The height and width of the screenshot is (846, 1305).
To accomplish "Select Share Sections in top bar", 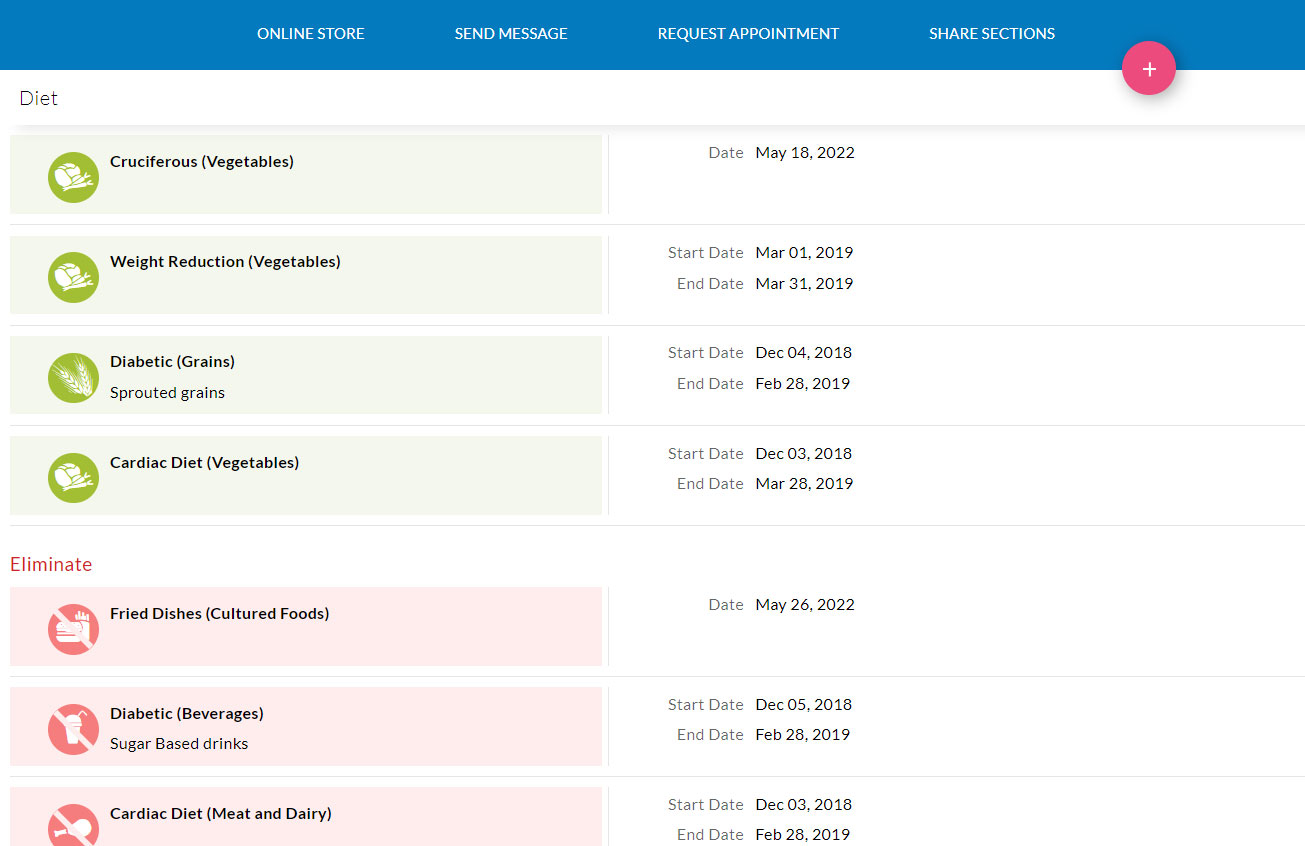I will 991,34.
